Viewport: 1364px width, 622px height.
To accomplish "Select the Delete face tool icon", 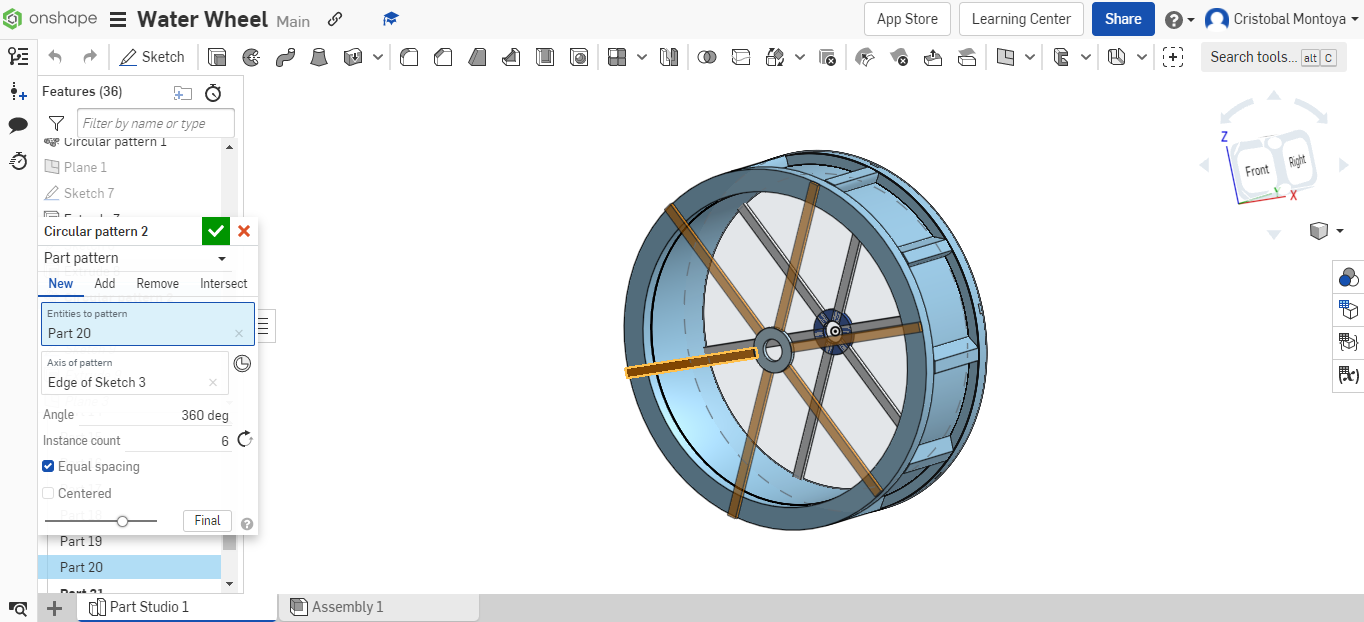I will (x=899, y=57).
